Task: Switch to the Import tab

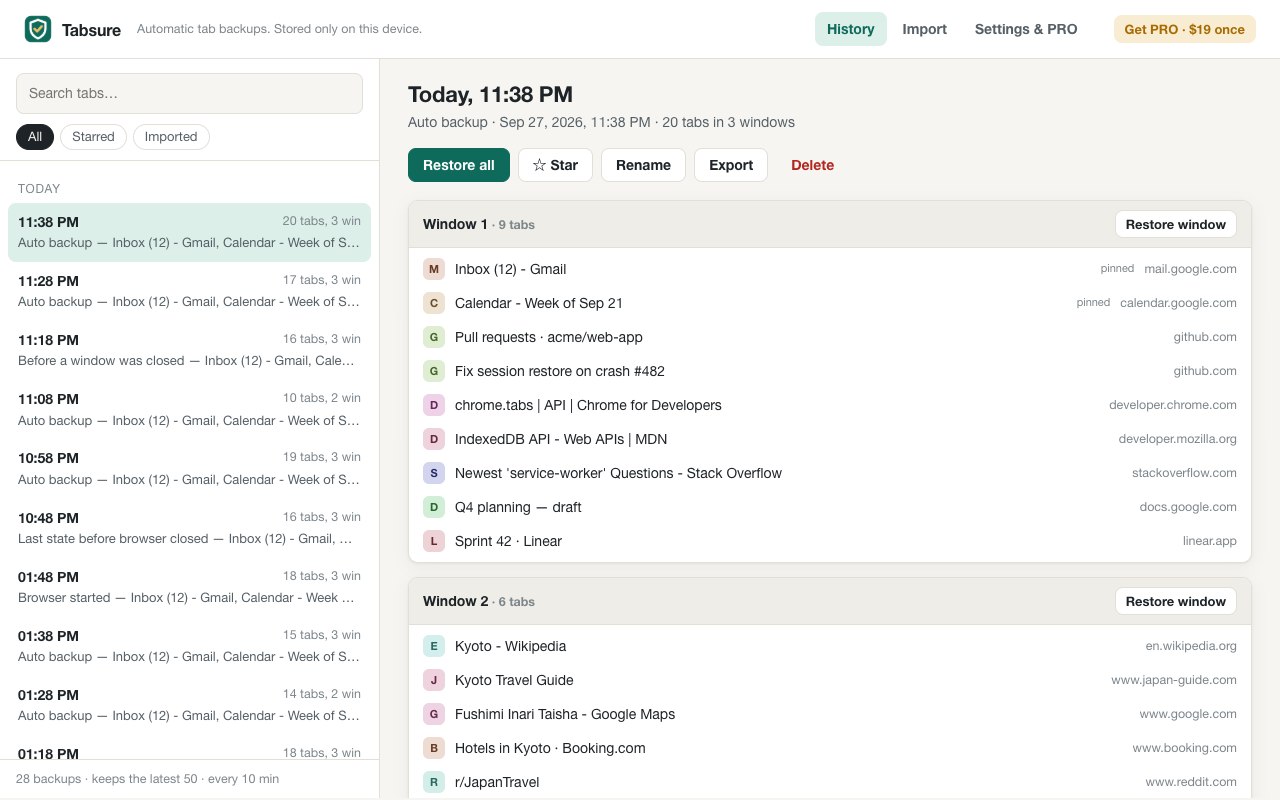Action: (925, 29)
